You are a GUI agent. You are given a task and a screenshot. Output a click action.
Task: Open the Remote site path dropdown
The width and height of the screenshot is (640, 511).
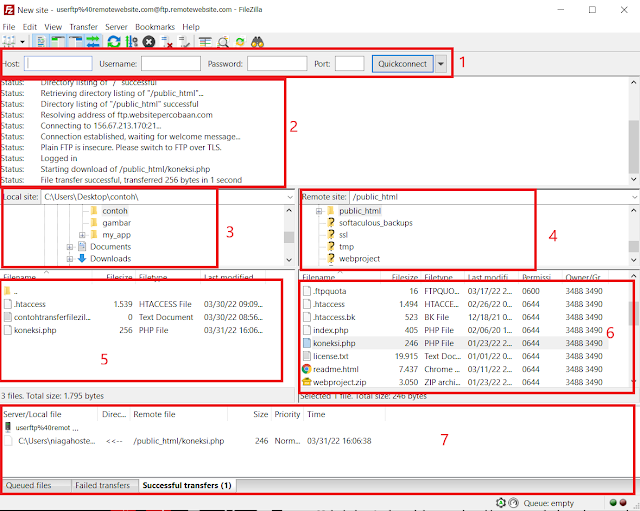pos(635,197)
